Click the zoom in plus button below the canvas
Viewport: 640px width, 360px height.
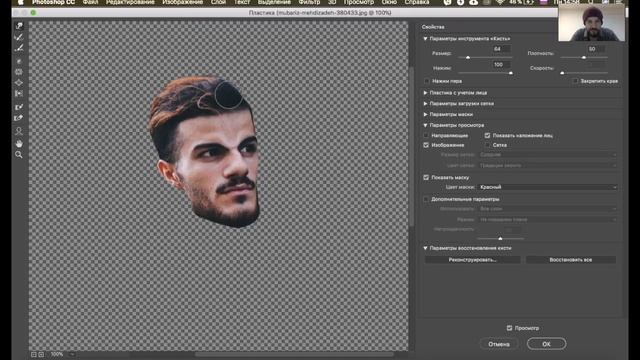click(x=41, y=354)
